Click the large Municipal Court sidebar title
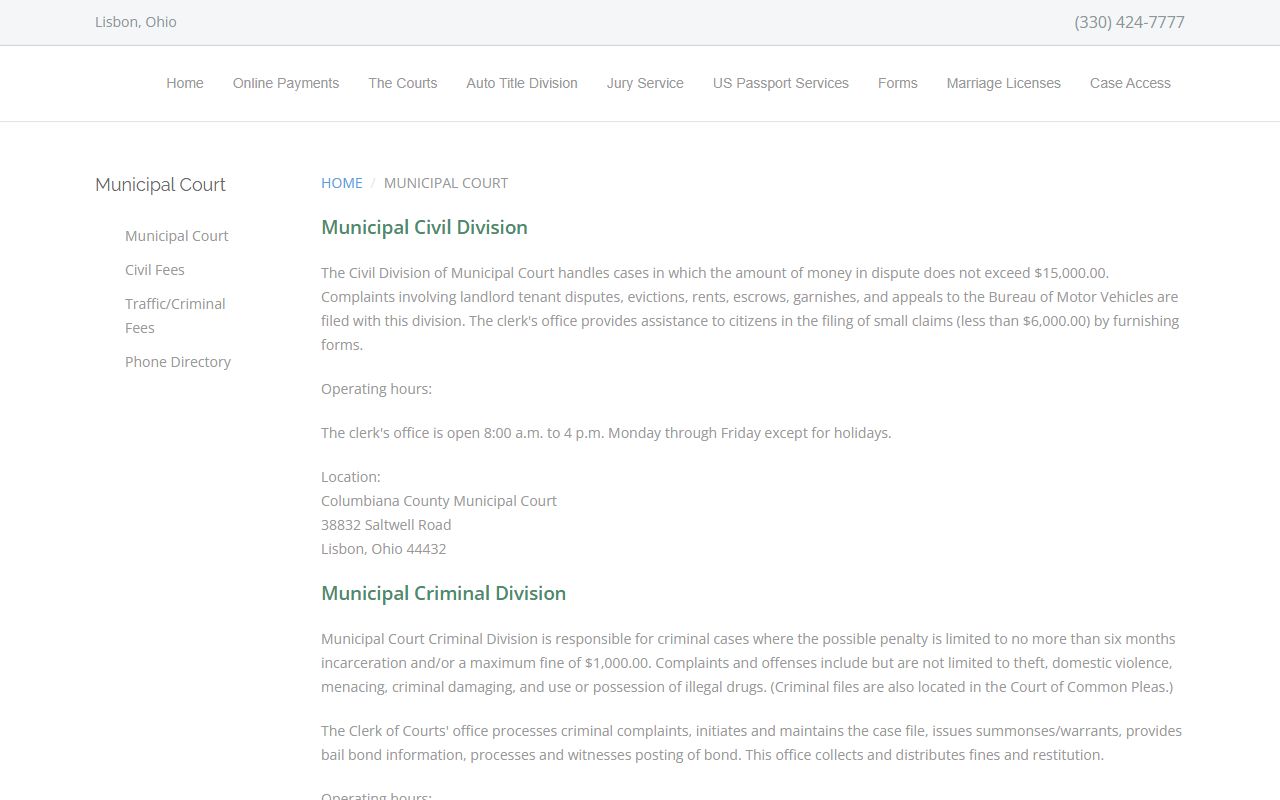Screen dimensions: 1280x800 160,185
